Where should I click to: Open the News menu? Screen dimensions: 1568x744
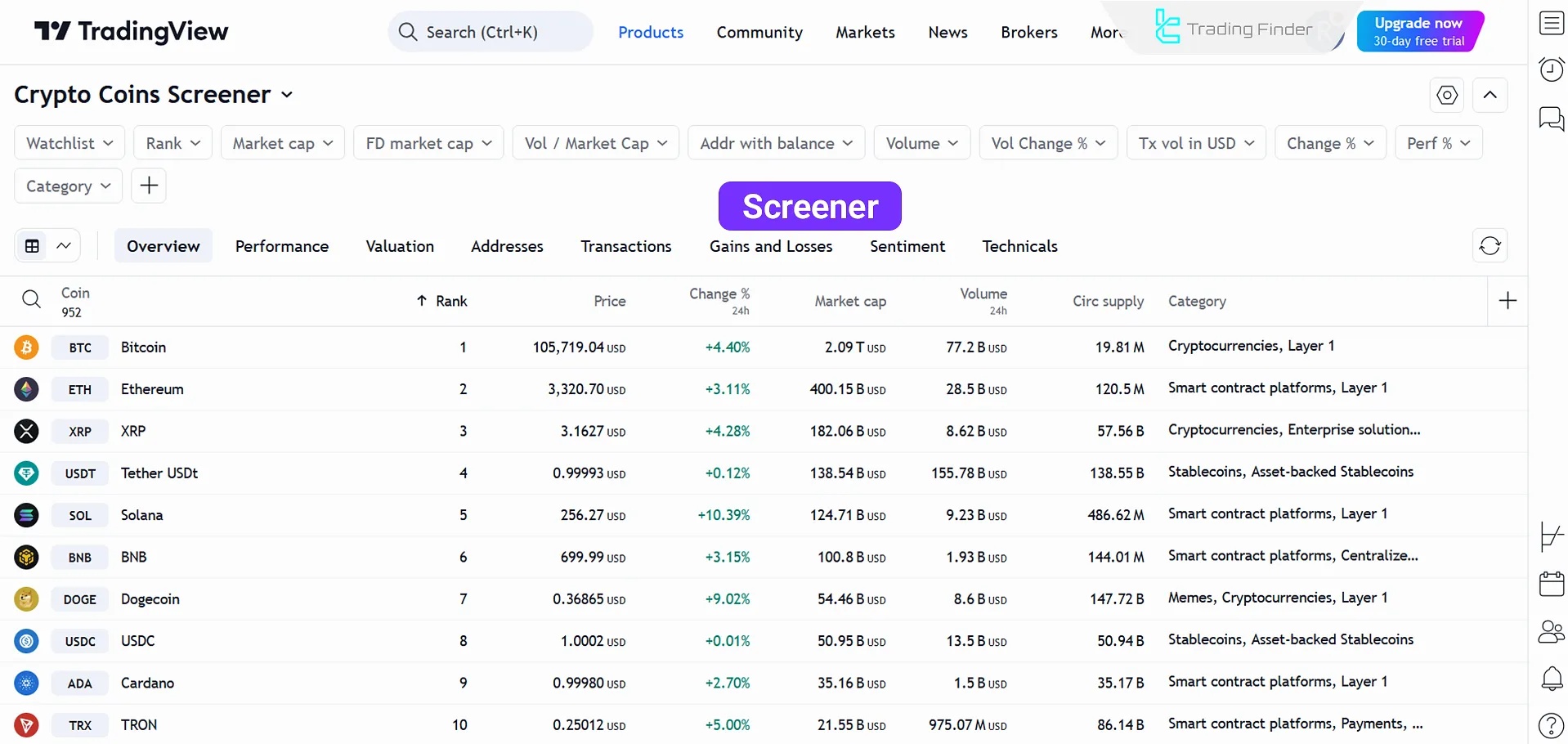(x=948, y=32)
